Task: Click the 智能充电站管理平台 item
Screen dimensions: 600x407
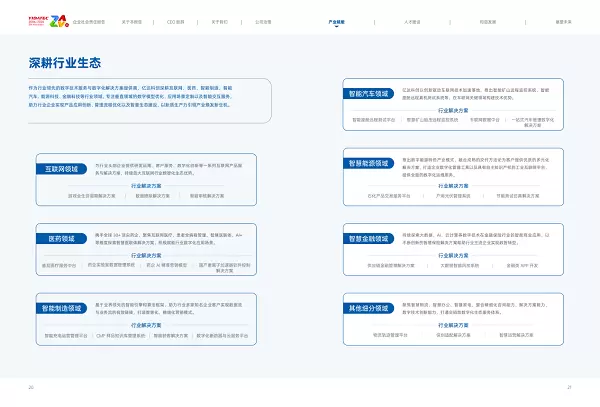Action: click(x=69, y=335)
